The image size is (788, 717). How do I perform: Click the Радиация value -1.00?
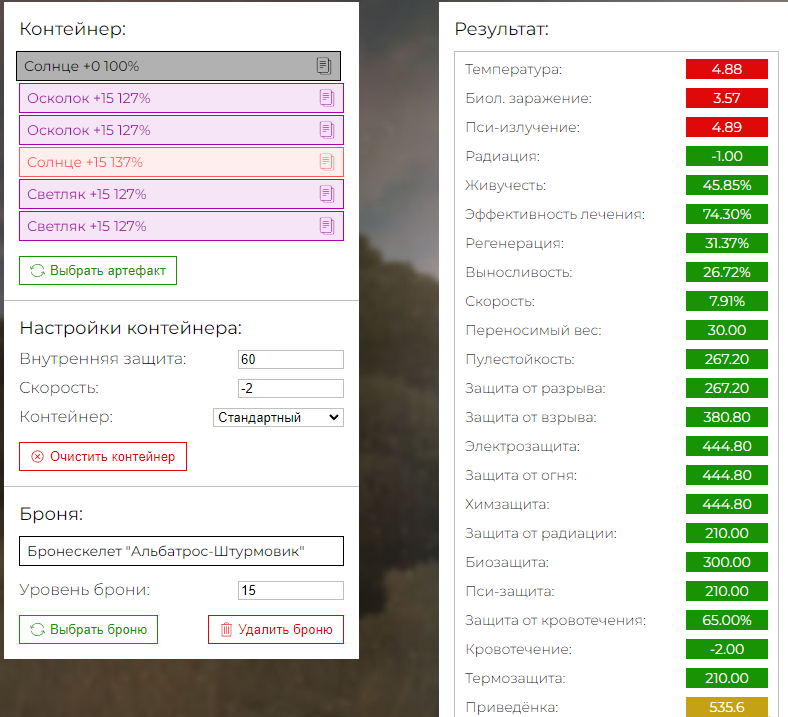pyautogui.click(x=727, y=156)
